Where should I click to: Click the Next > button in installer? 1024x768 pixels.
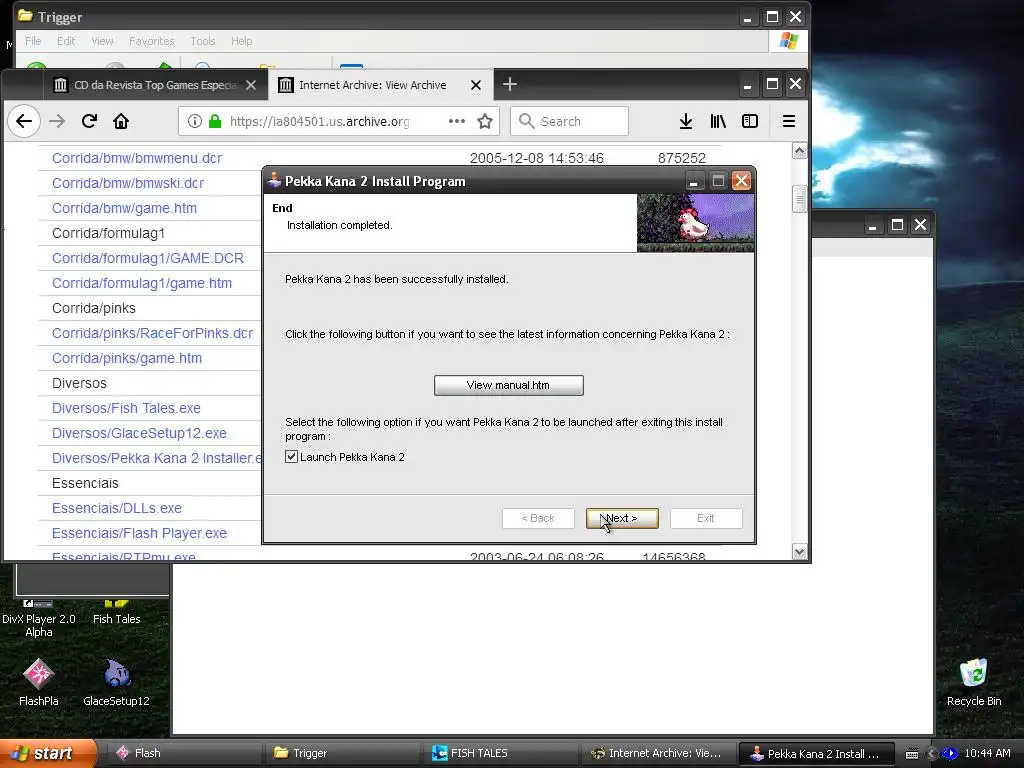click(622, 519)
